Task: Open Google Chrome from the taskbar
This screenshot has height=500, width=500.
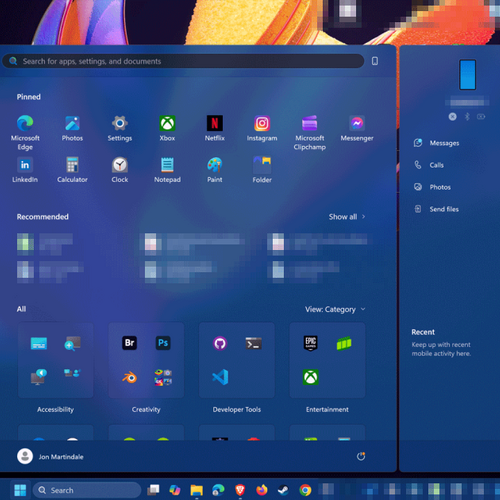Action: (305, 490)
